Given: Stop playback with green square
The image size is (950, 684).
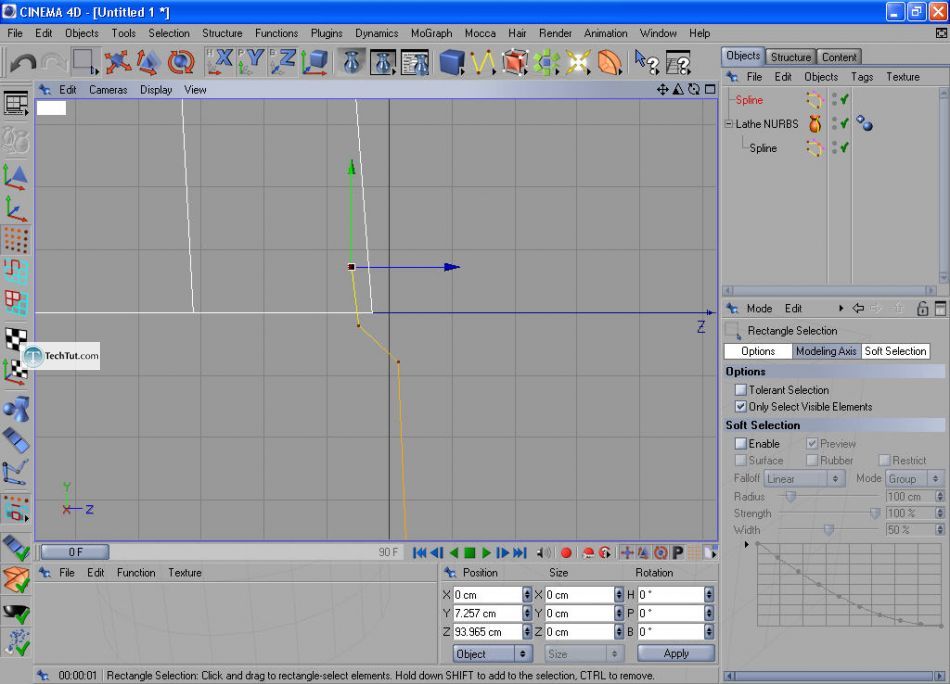Looking at the screenshot, I should tap(470, 553).
